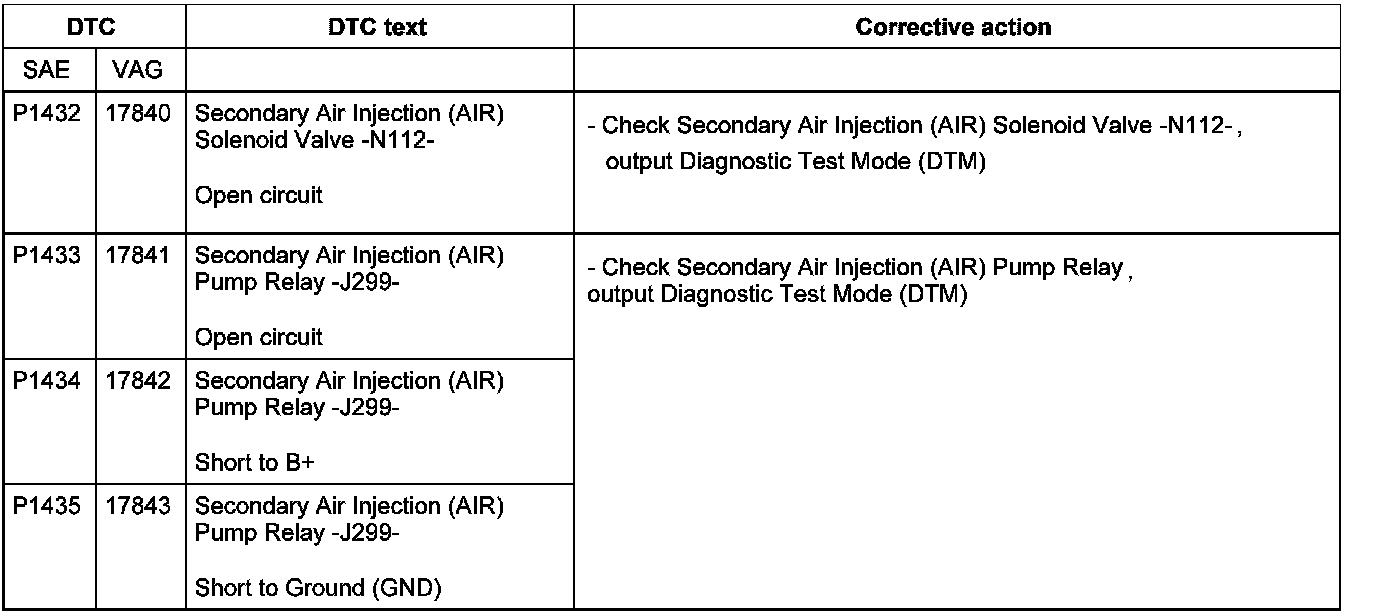Click the VAG subheader cell
1376x616 pixels.
[138, 70]
